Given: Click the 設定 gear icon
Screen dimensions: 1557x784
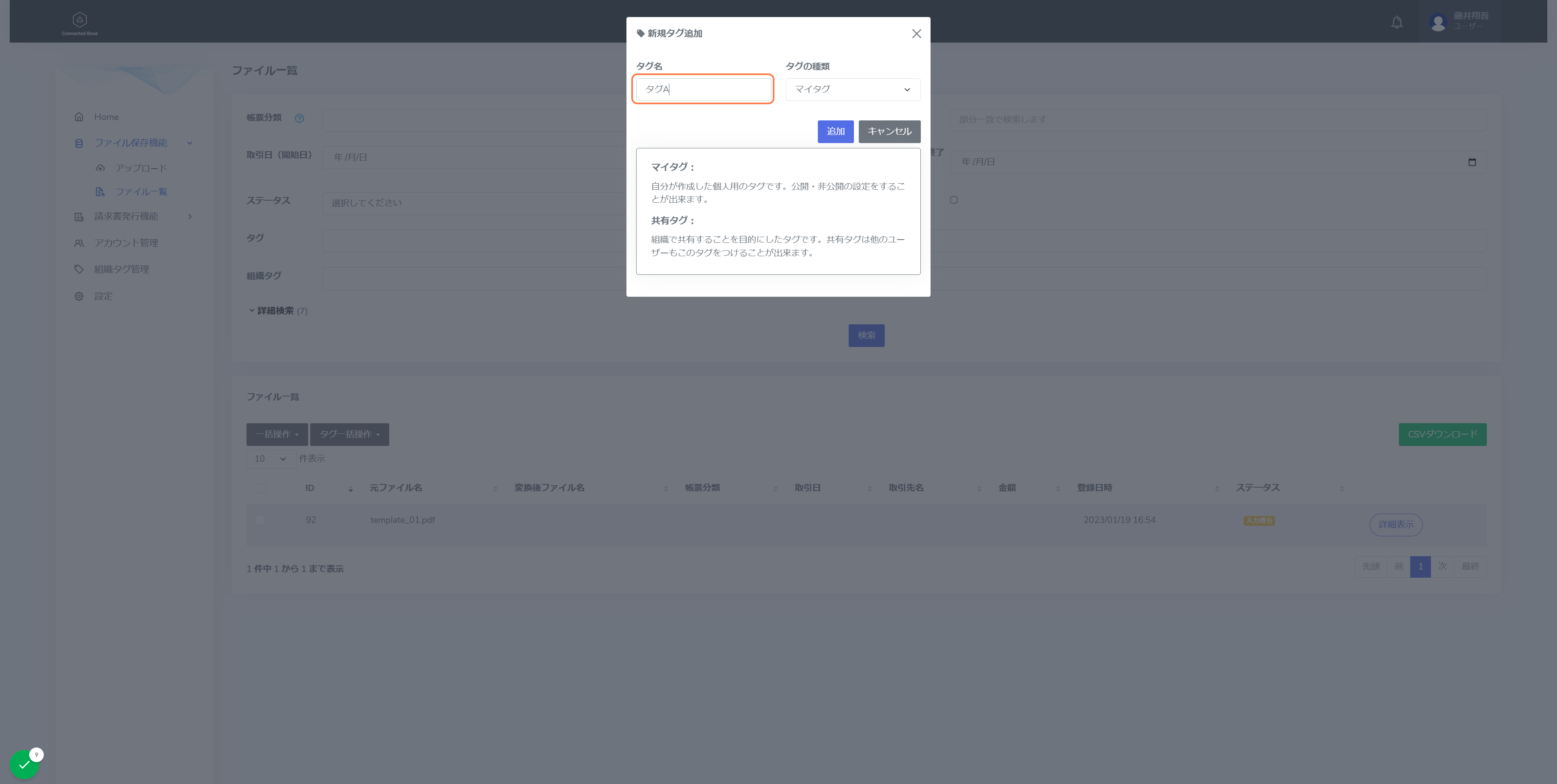Looking at the screenshot, I should (79, 296).
